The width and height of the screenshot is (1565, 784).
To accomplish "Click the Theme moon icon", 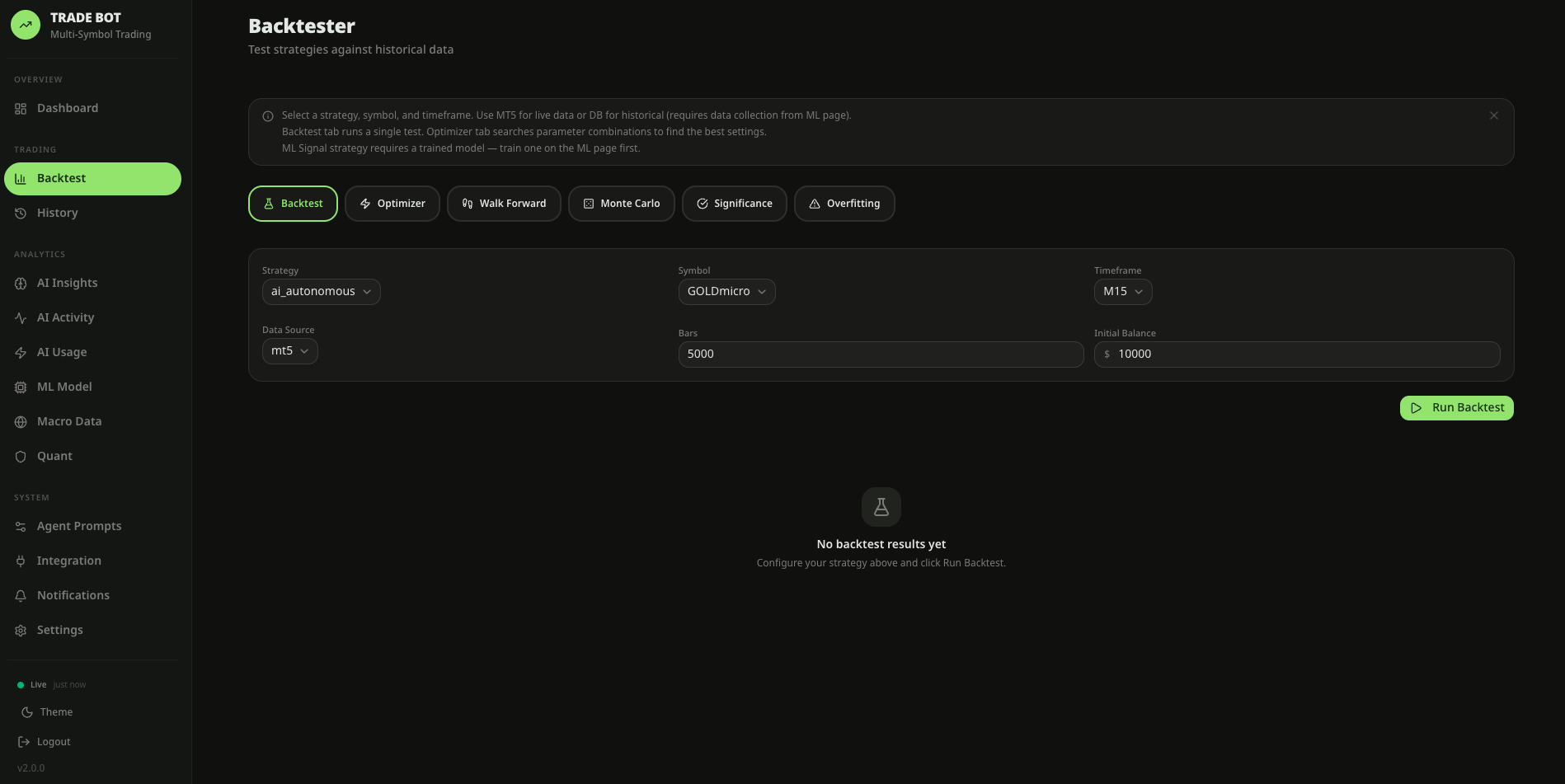I will coord(27,712).
